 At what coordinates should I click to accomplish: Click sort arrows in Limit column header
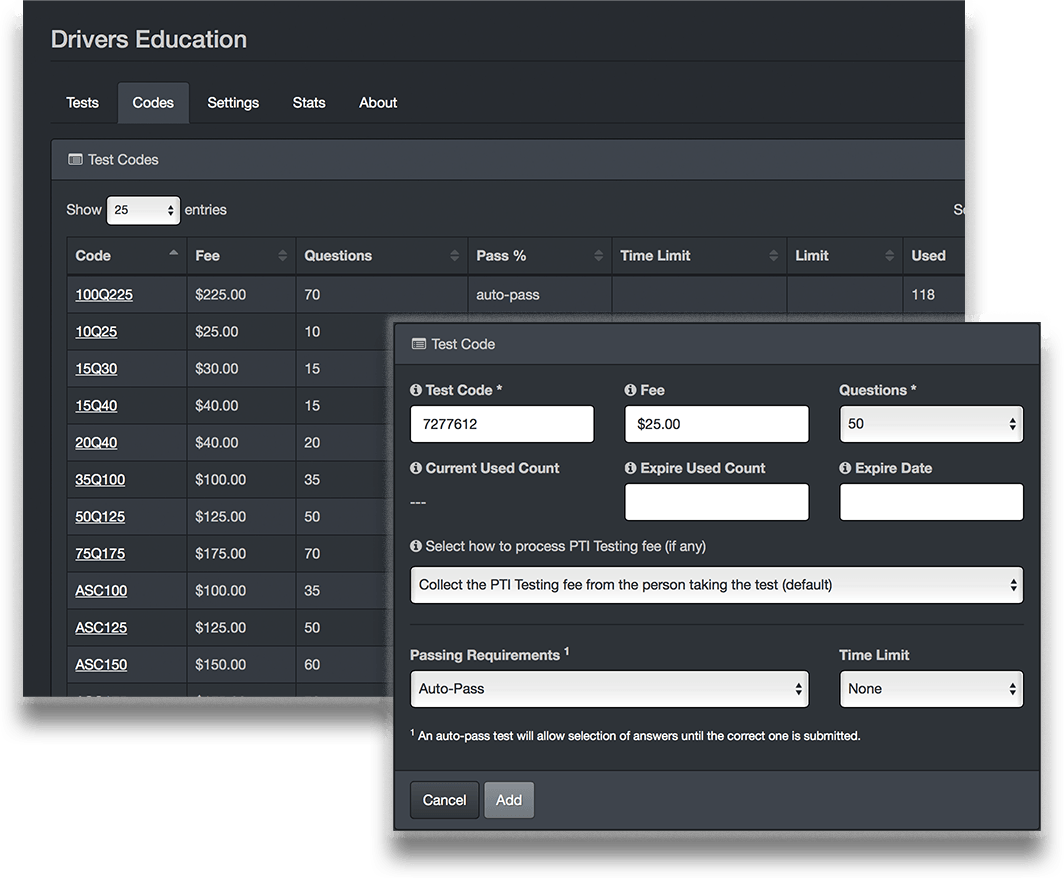tap(890, 256)
